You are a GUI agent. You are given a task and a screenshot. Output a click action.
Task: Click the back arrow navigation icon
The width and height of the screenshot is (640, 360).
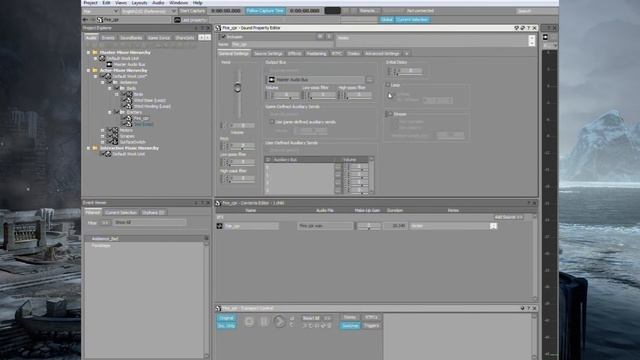85,20
